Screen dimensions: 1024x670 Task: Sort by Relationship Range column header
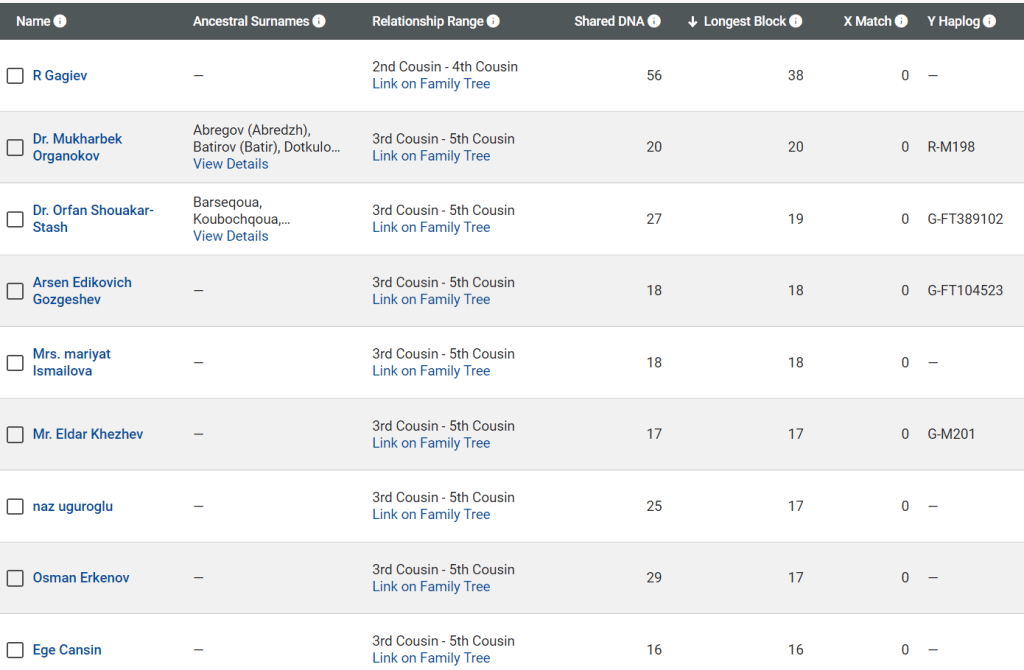427,21
